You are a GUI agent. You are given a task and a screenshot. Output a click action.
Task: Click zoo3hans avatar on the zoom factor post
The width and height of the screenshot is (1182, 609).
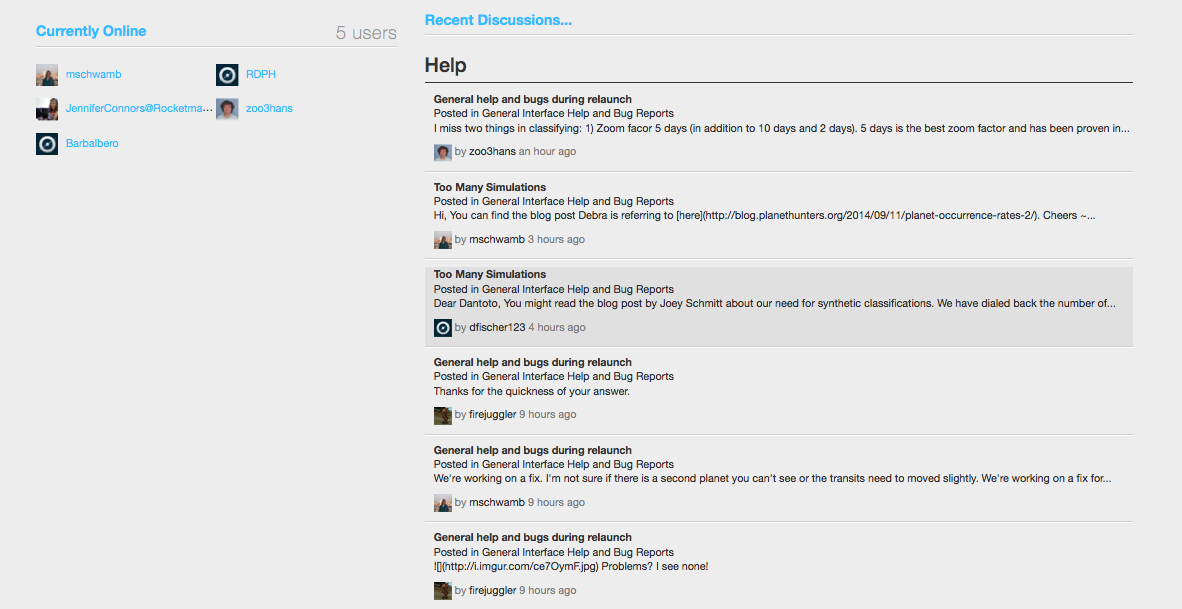click(x=442, y=151)
